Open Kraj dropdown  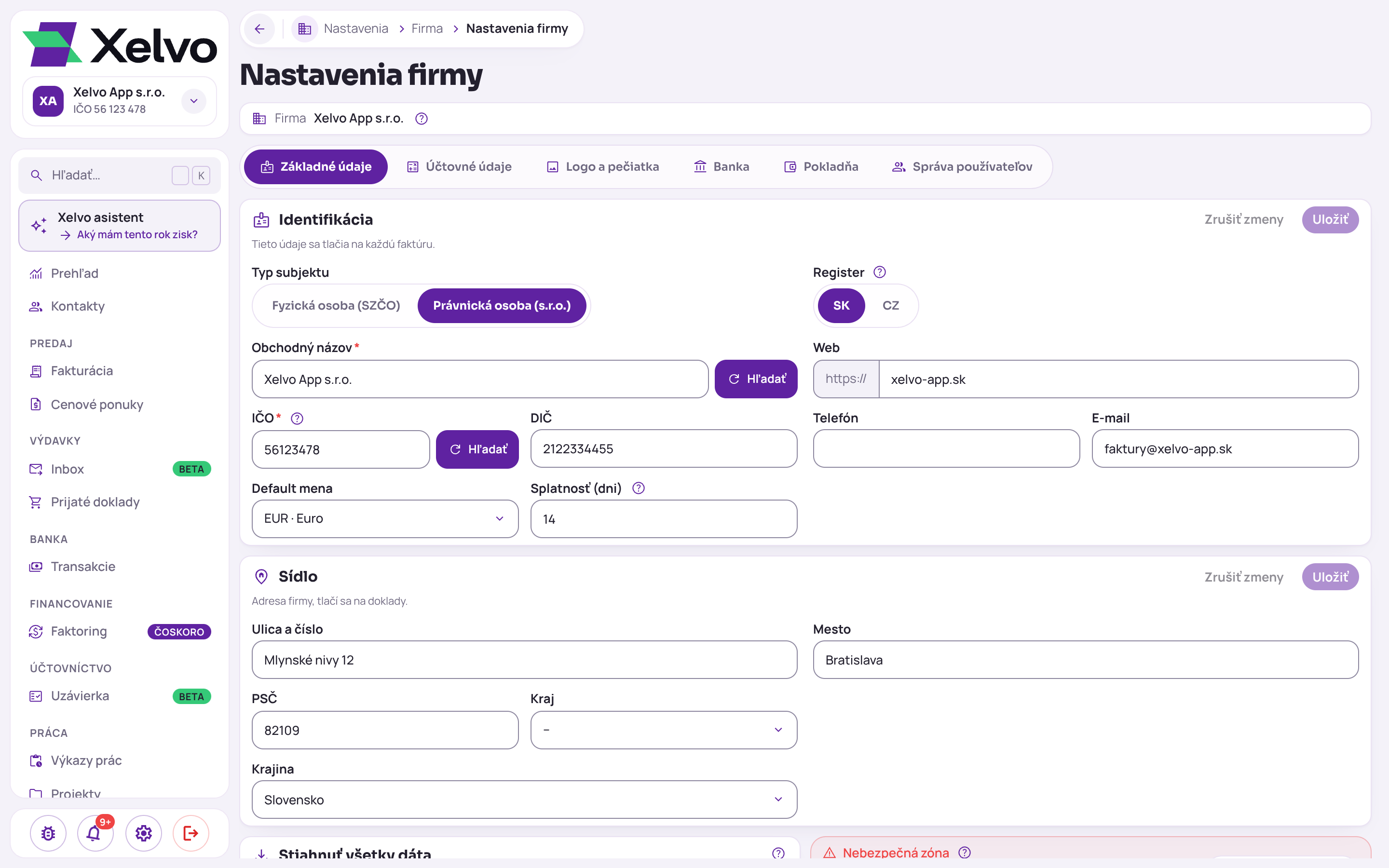[x=664, y=730]
